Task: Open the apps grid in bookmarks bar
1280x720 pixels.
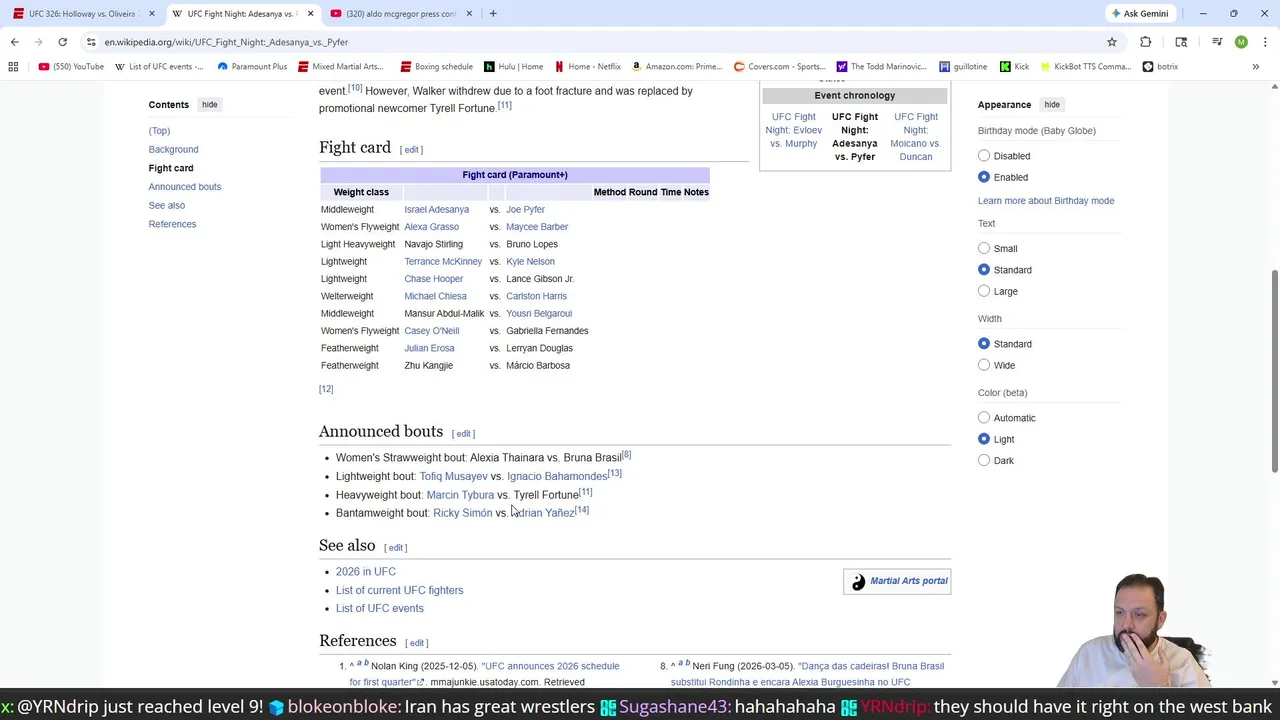Action: (x=13, y=67)
